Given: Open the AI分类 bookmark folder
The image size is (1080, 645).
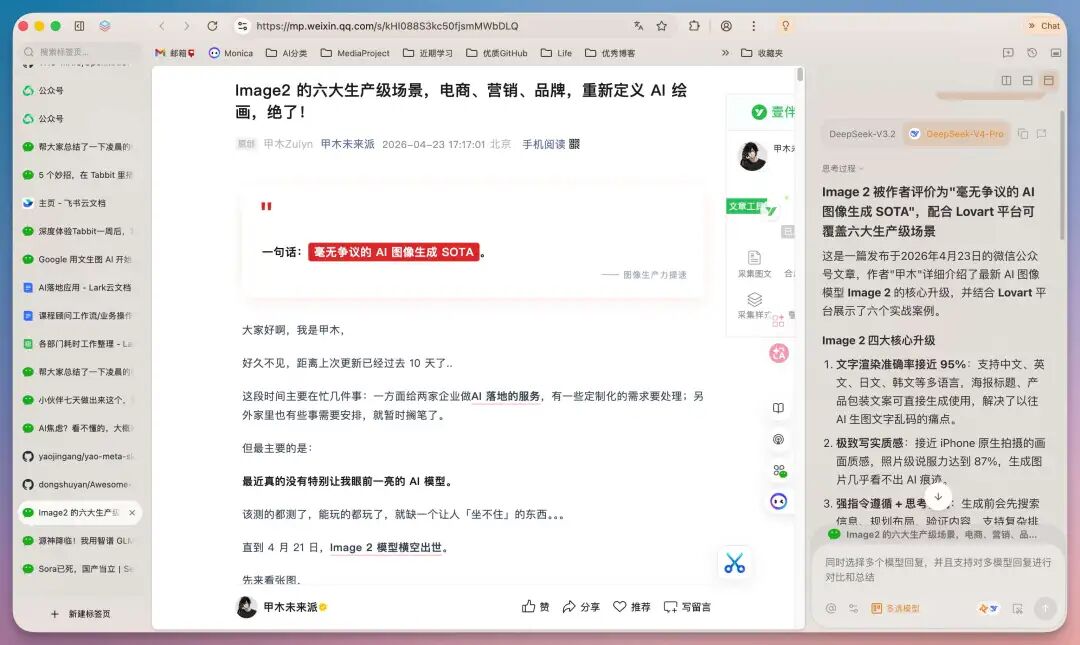Looking at the screenshot, I should [x=287, y=53].
